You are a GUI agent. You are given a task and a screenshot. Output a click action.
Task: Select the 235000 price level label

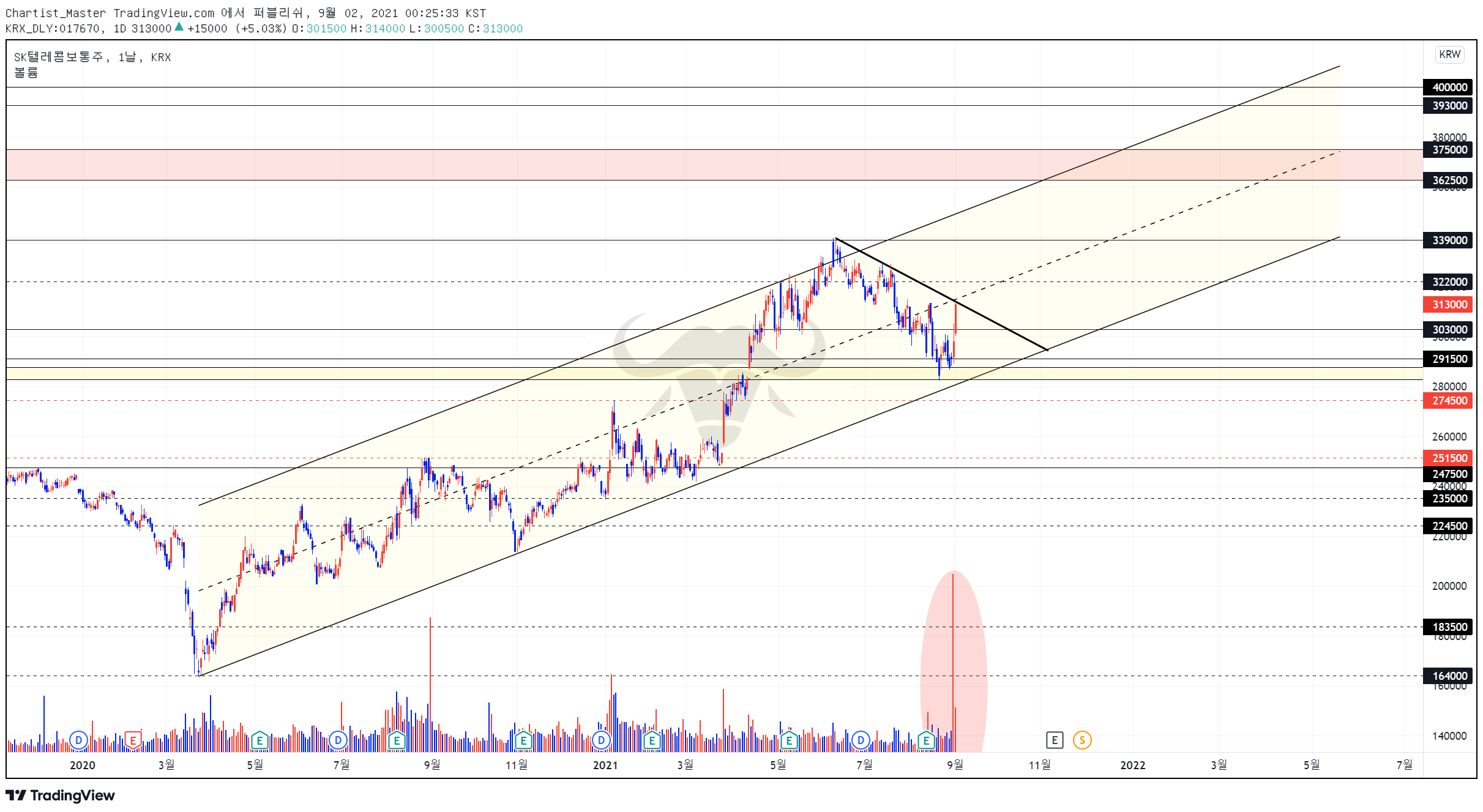tap(1448, 499)
